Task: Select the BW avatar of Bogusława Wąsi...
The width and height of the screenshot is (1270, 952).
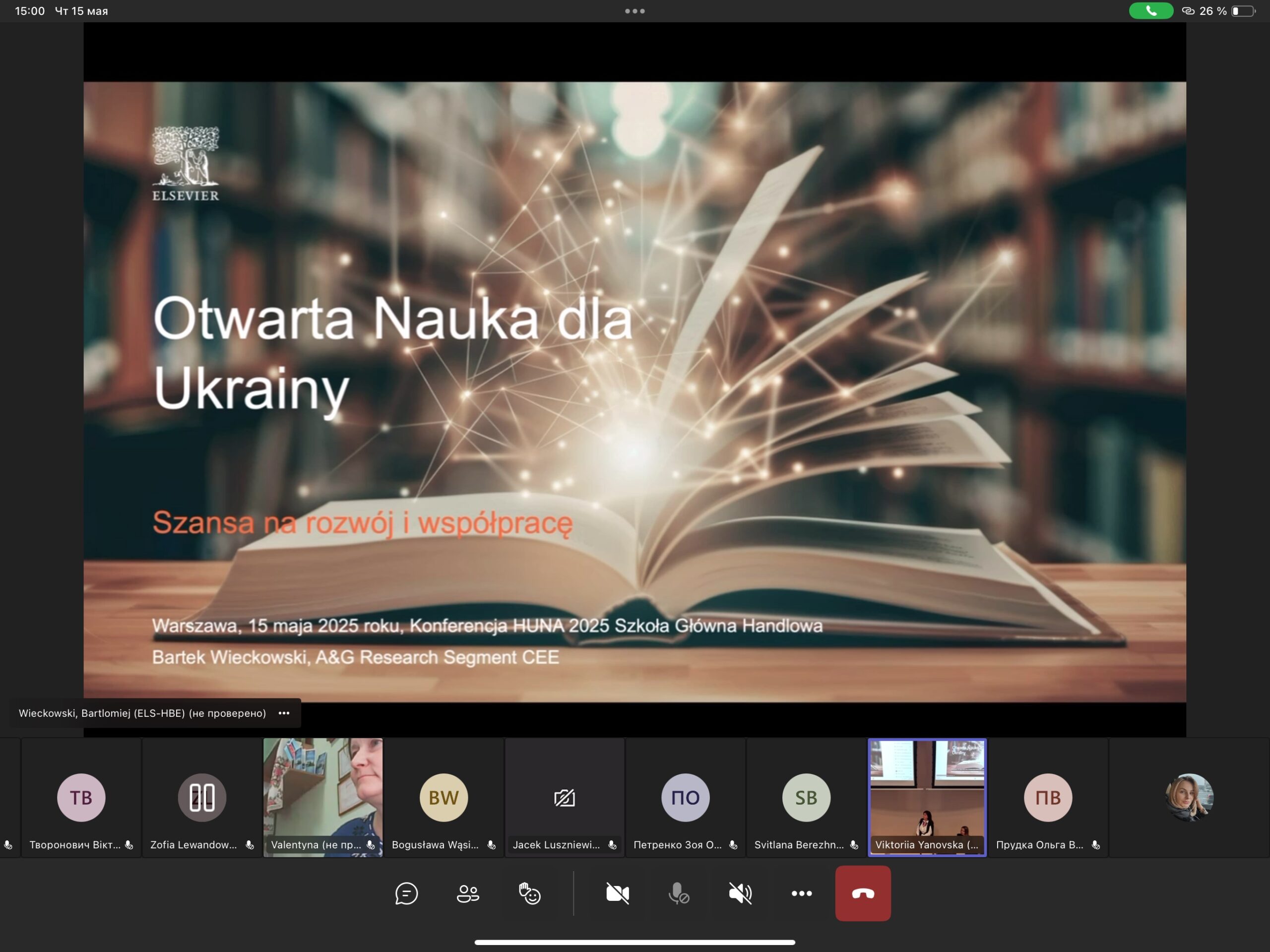Action: (443, 797)
